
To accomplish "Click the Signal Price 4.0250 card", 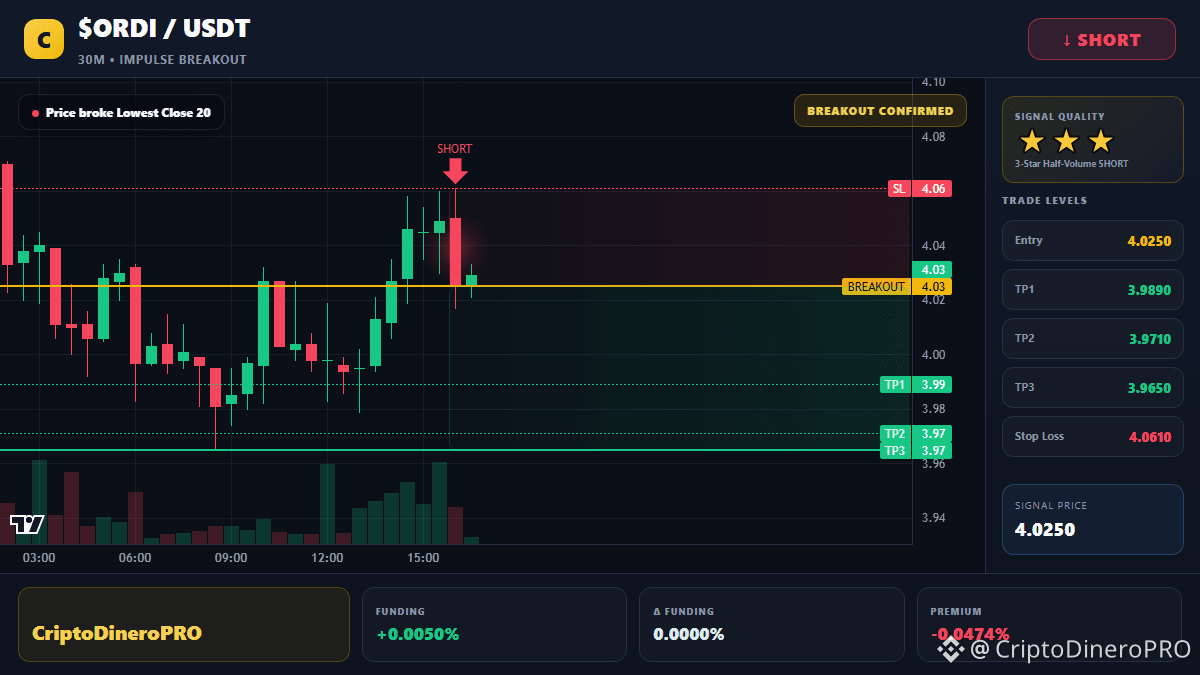I will [x=1093, y=518].
